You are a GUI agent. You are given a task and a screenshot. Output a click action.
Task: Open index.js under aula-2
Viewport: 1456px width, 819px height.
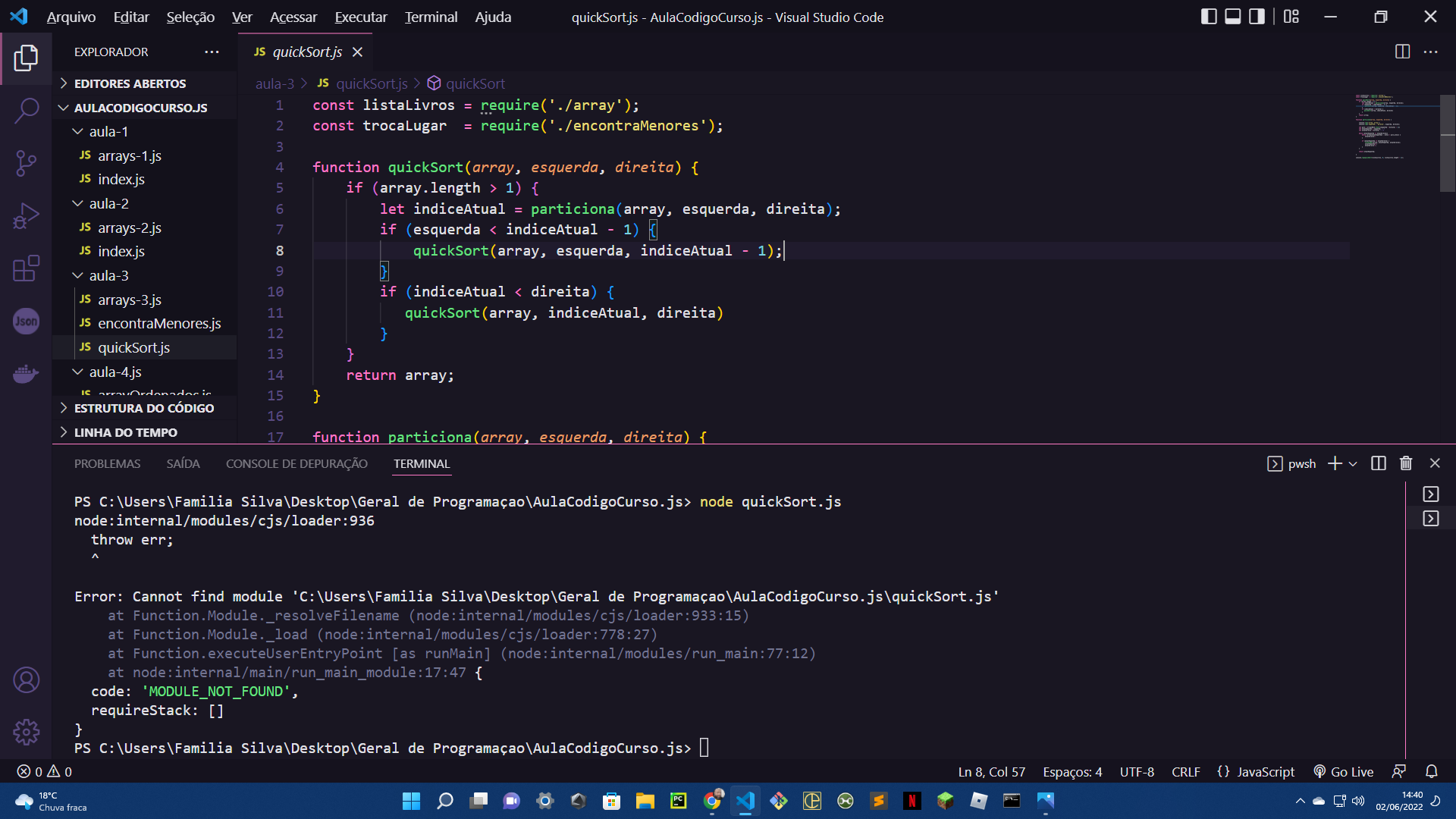pyautogui.click(x=144, y=251)
